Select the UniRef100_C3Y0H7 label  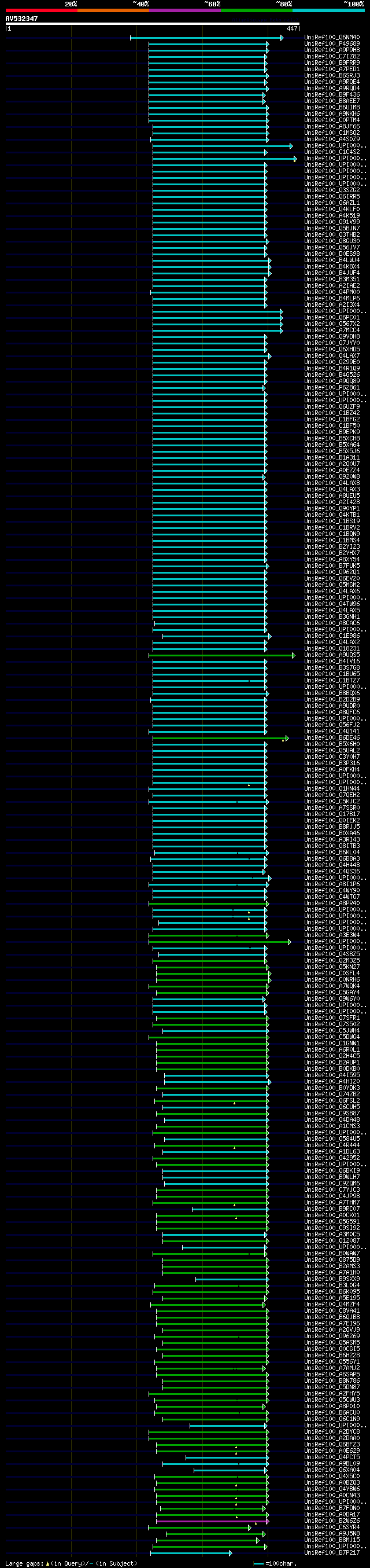(332, 757)
